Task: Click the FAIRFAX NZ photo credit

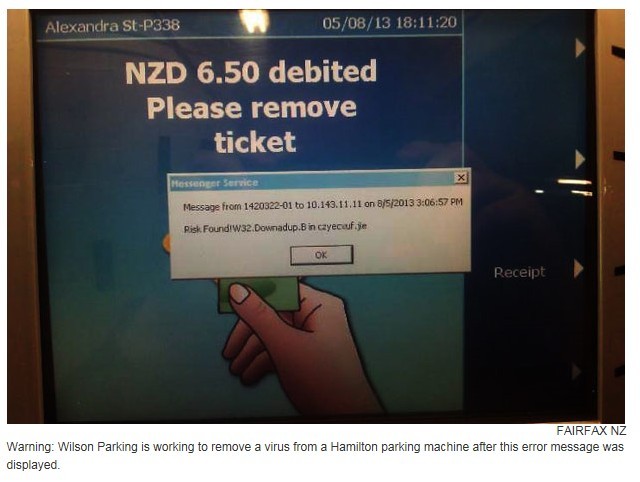Action: 591,431
